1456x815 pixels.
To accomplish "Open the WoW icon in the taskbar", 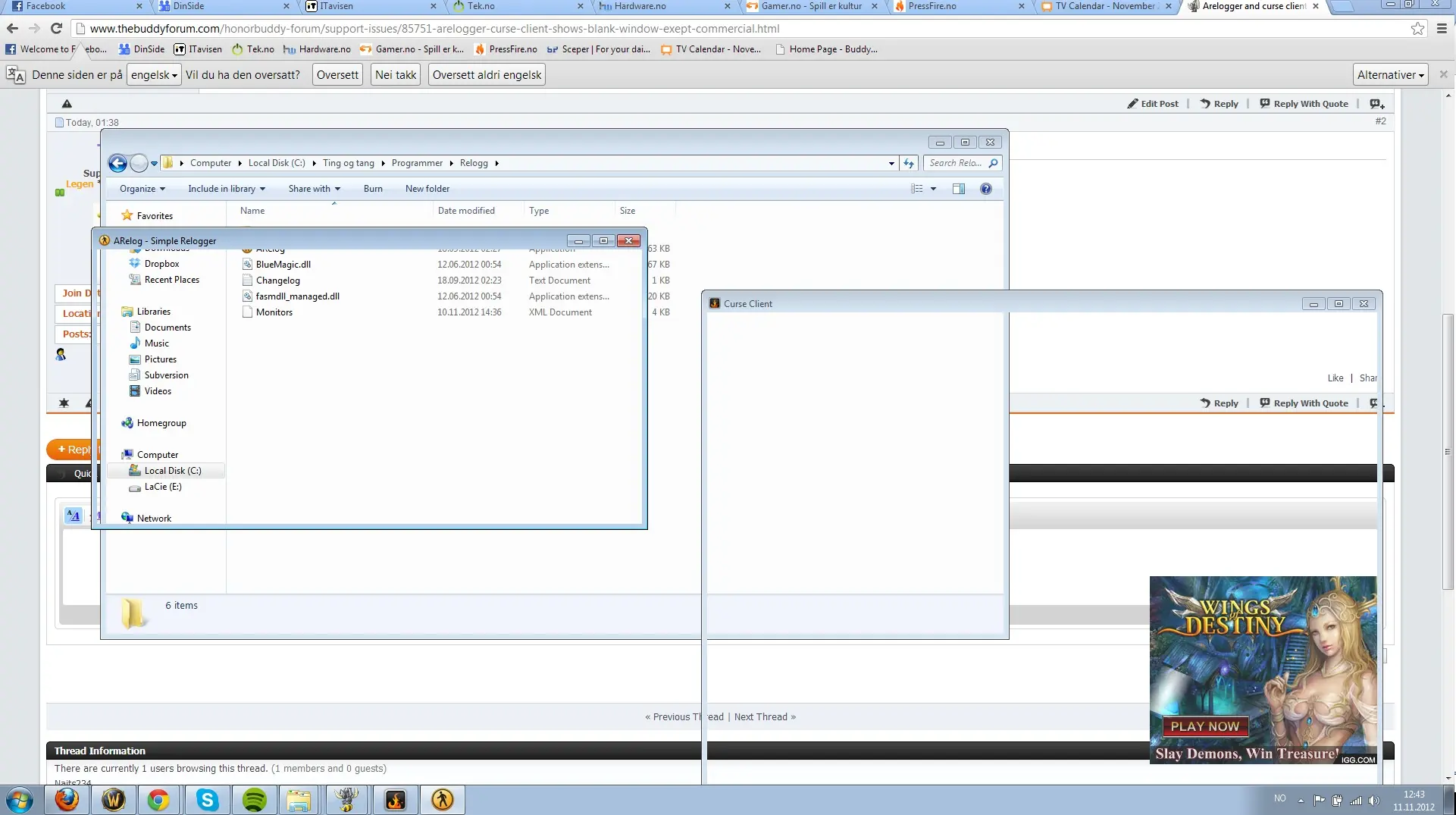I will click(114, 800).
